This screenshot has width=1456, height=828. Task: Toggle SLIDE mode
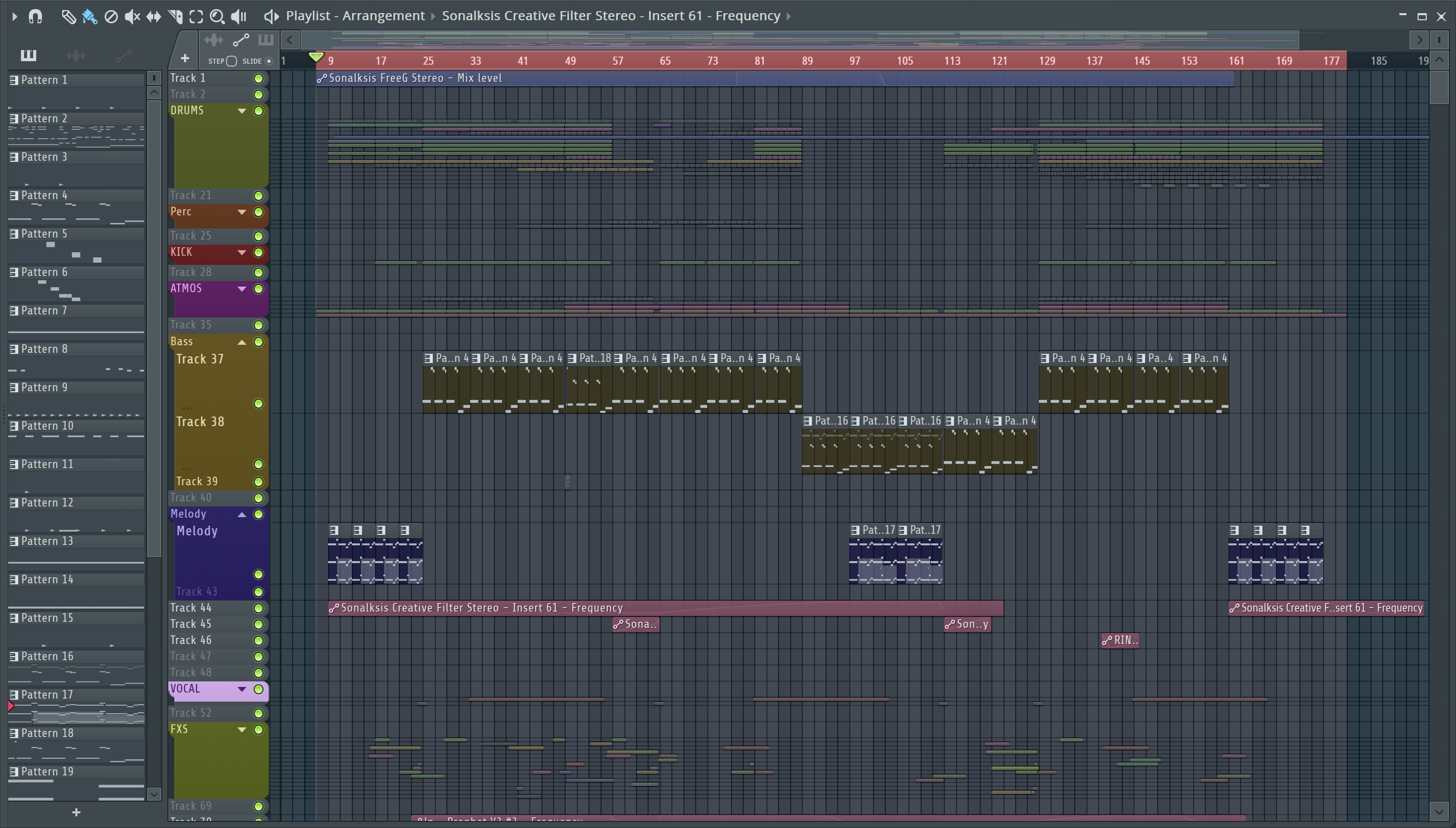269,61
